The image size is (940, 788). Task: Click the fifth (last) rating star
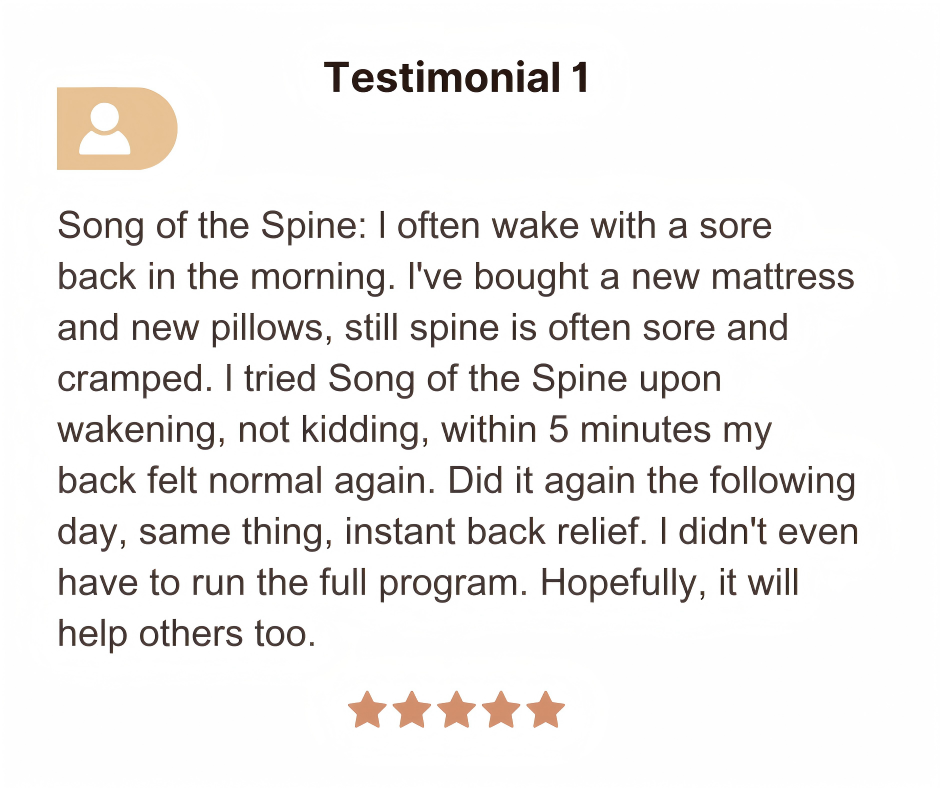[x=546, y=710]
